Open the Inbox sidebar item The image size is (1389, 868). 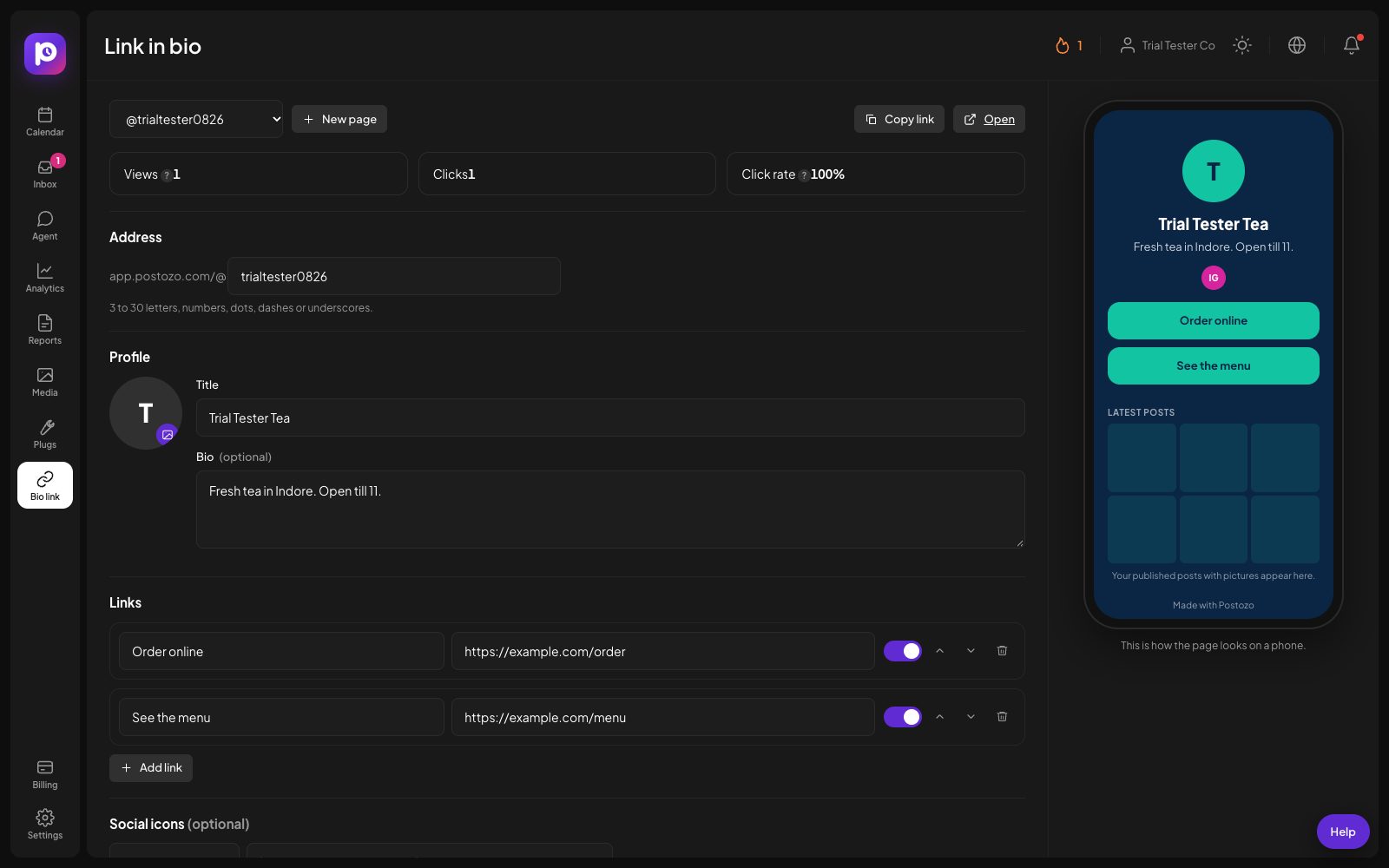45,174
